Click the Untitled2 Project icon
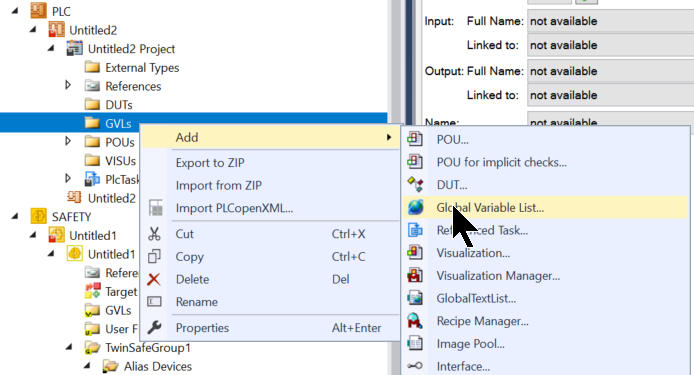 click(74, 48)
